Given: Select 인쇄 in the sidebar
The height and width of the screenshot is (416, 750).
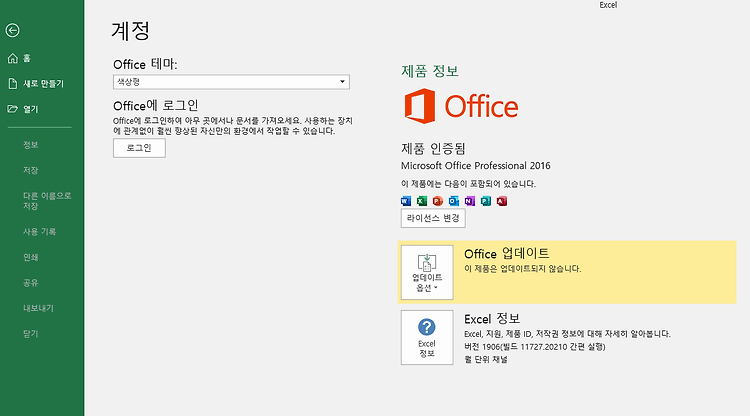Looking at the screenshot, I should [x=31, y=257].
